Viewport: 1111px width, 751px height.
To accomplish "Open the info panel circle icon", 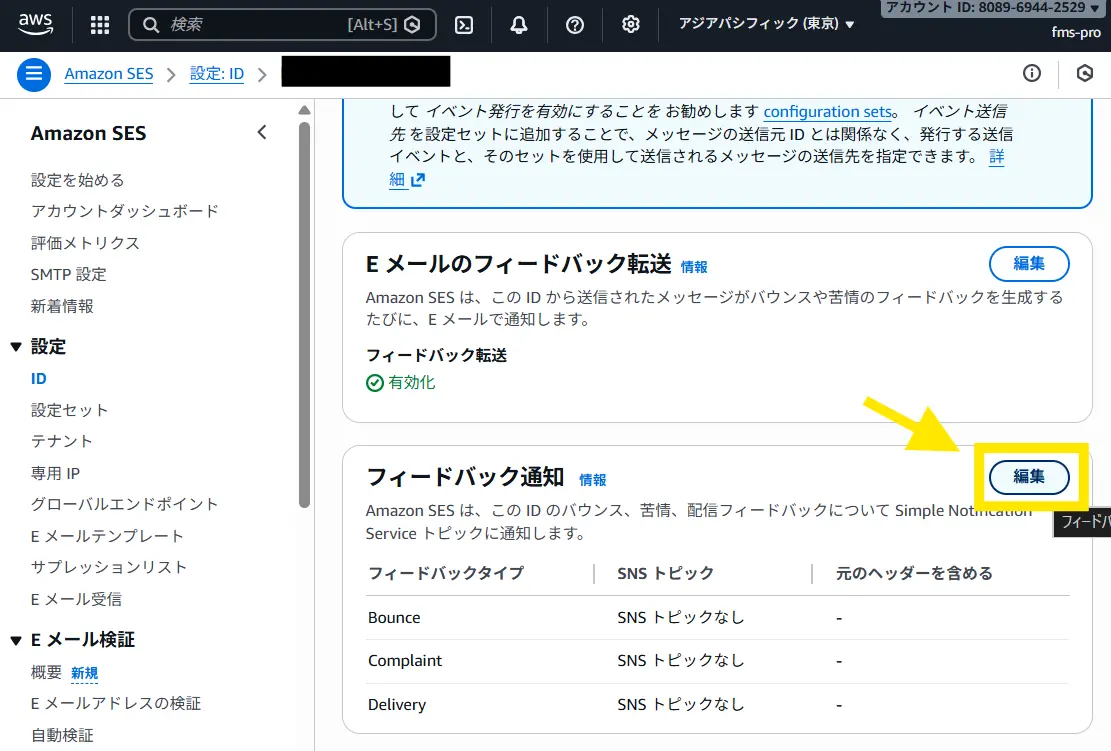I will coord(1032,73).
